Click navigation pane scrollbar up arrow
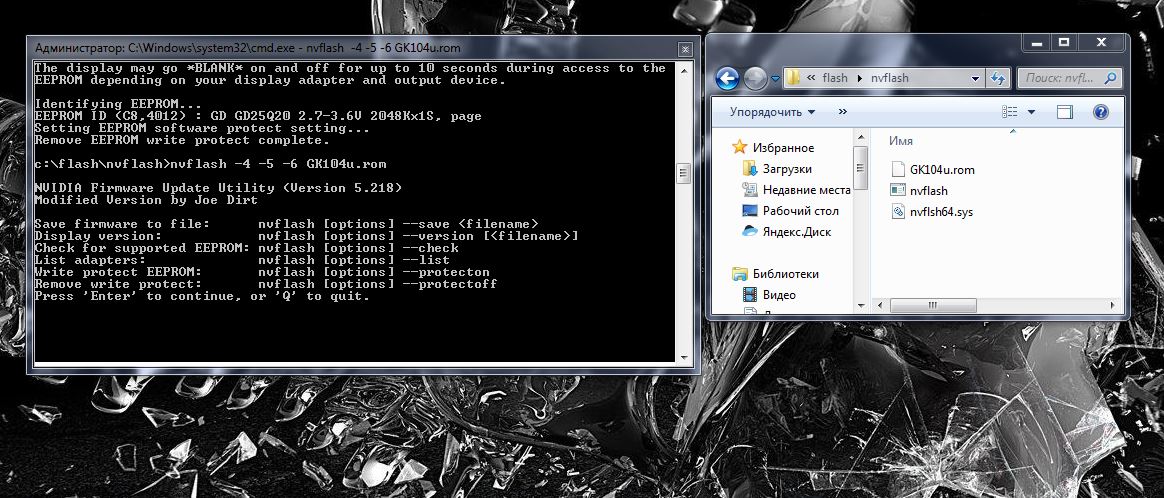1164x498 pixels. coord(861,137)
